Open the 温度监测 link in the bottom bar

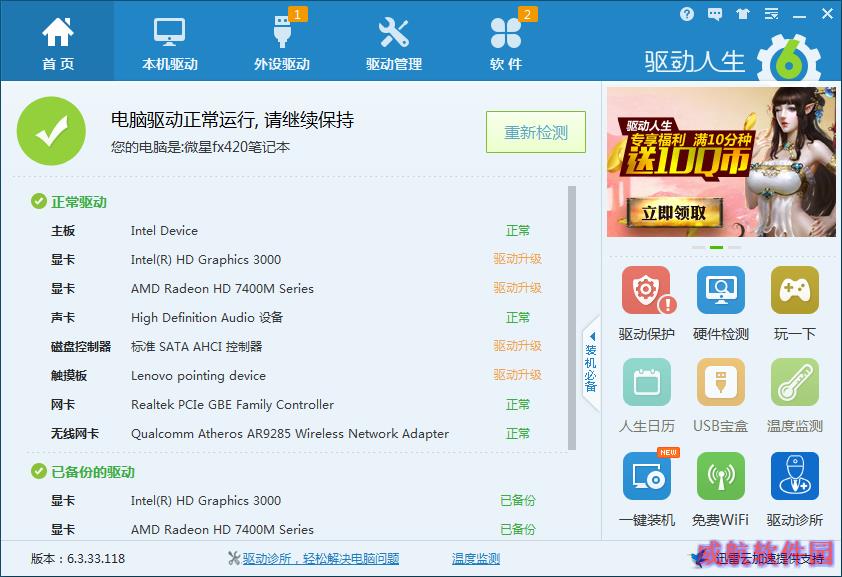click(x=476, y=559)
